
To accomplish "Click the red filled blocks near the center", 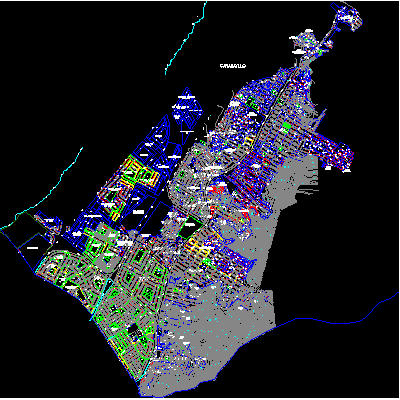I will [216, 189].
